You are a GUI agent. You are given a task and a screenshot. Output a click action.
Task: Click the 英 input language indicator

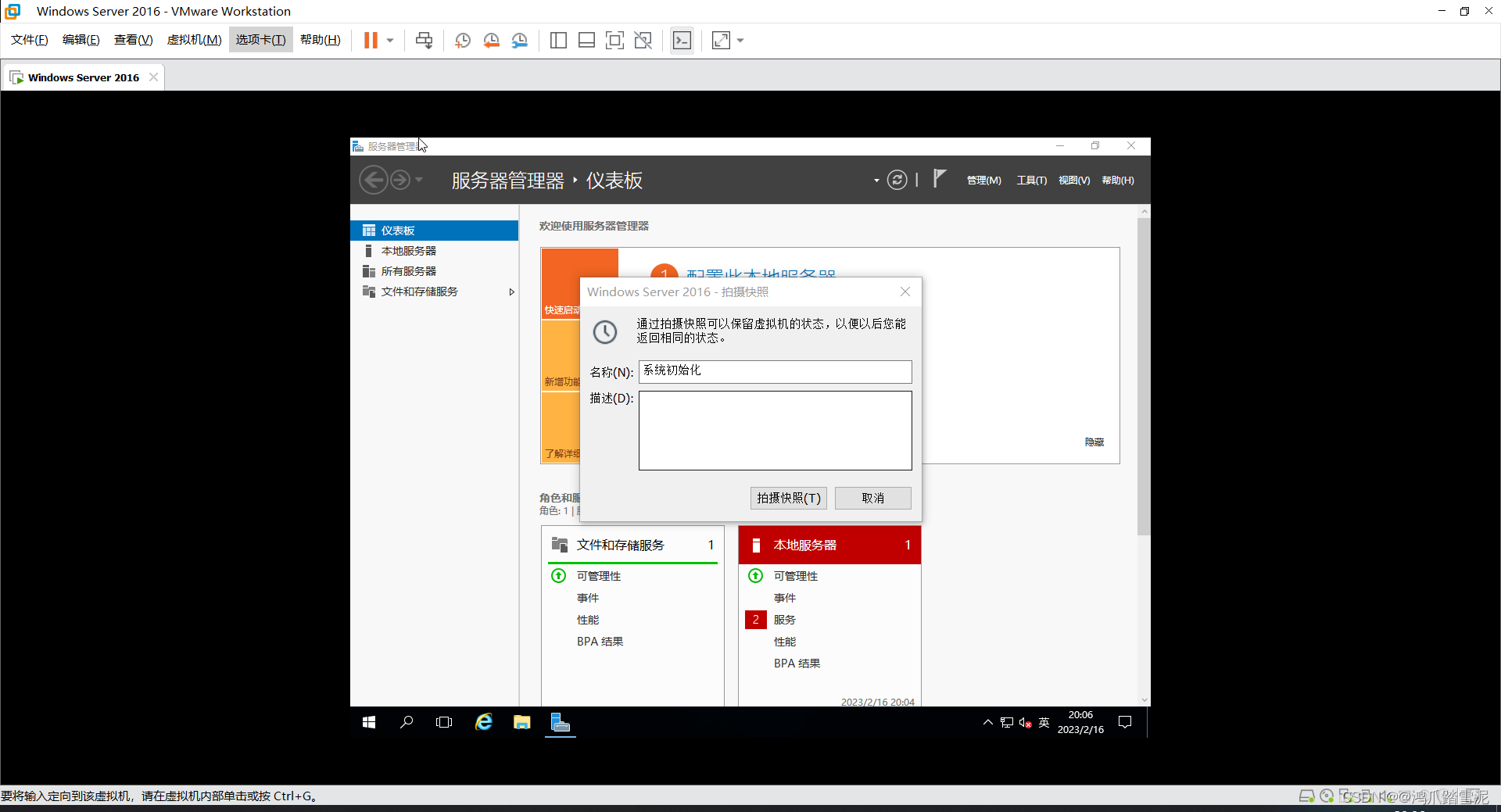(1044, 722)
